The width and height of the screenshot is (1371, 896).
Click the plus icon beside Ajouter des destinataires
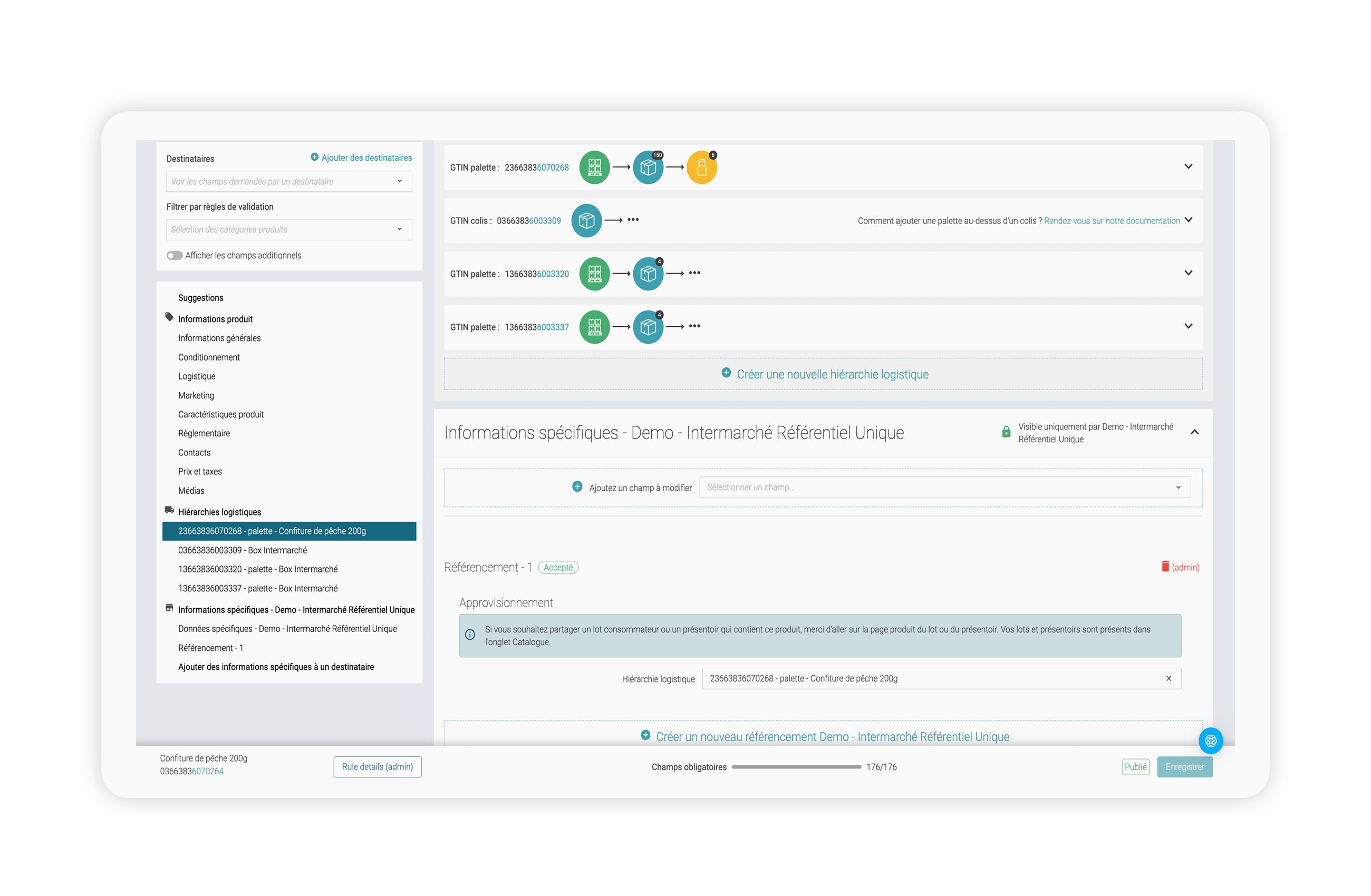(314, 157)
